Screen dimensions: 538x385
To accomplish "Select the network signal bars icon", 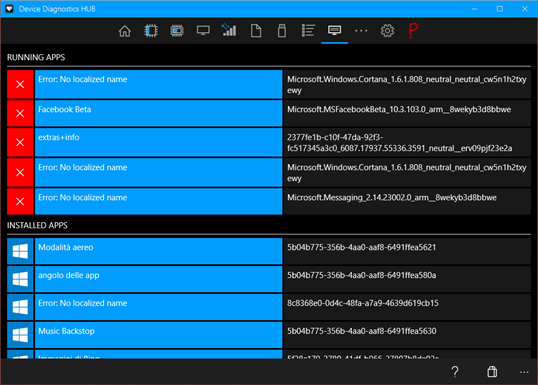I will tap(229, 30).
